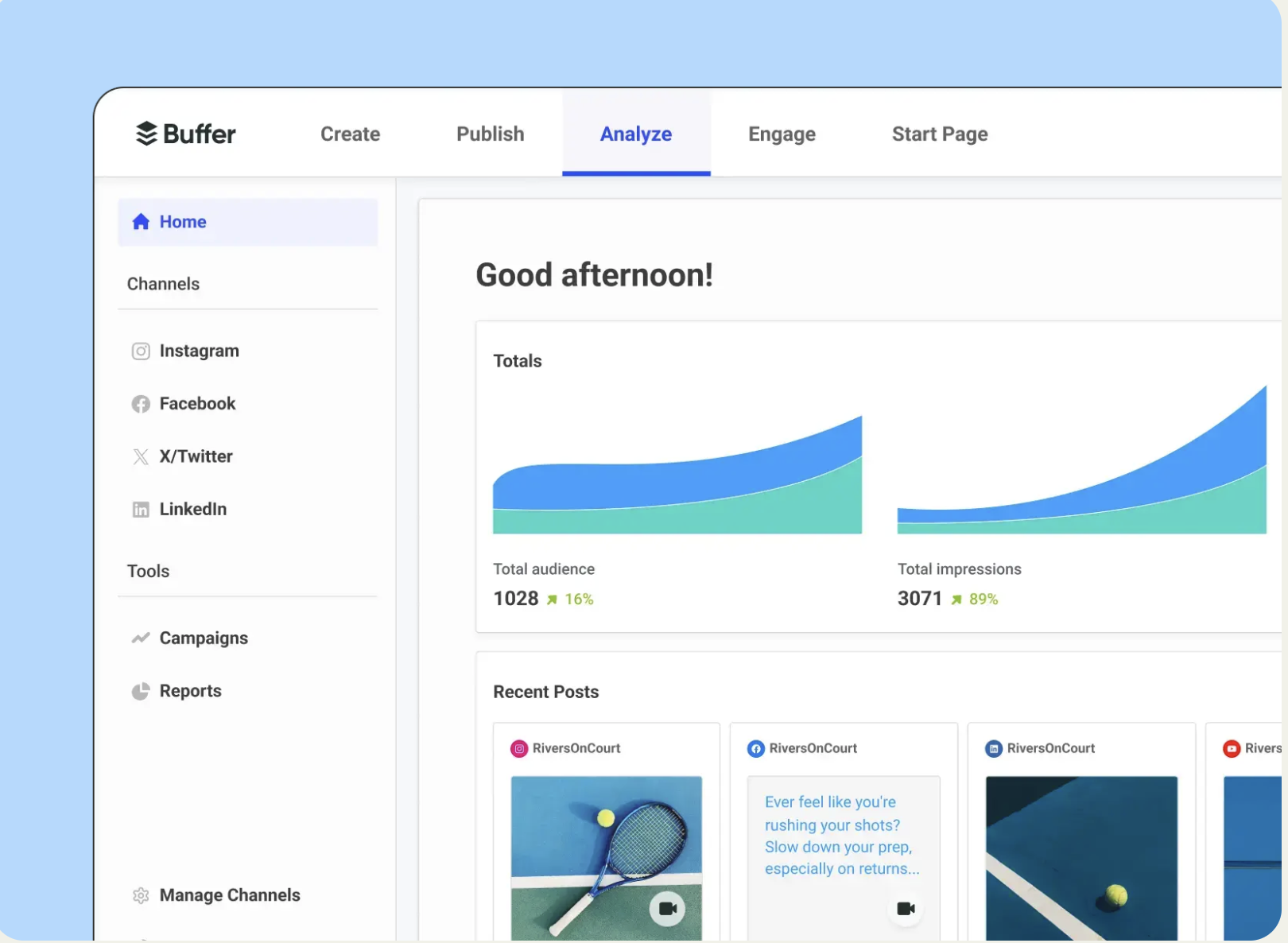The width and height of the screenshot is (1288, 943).
Task: Click the LinkedIn badge on third post
Action: pyautogui.click(x=994, y=748)
